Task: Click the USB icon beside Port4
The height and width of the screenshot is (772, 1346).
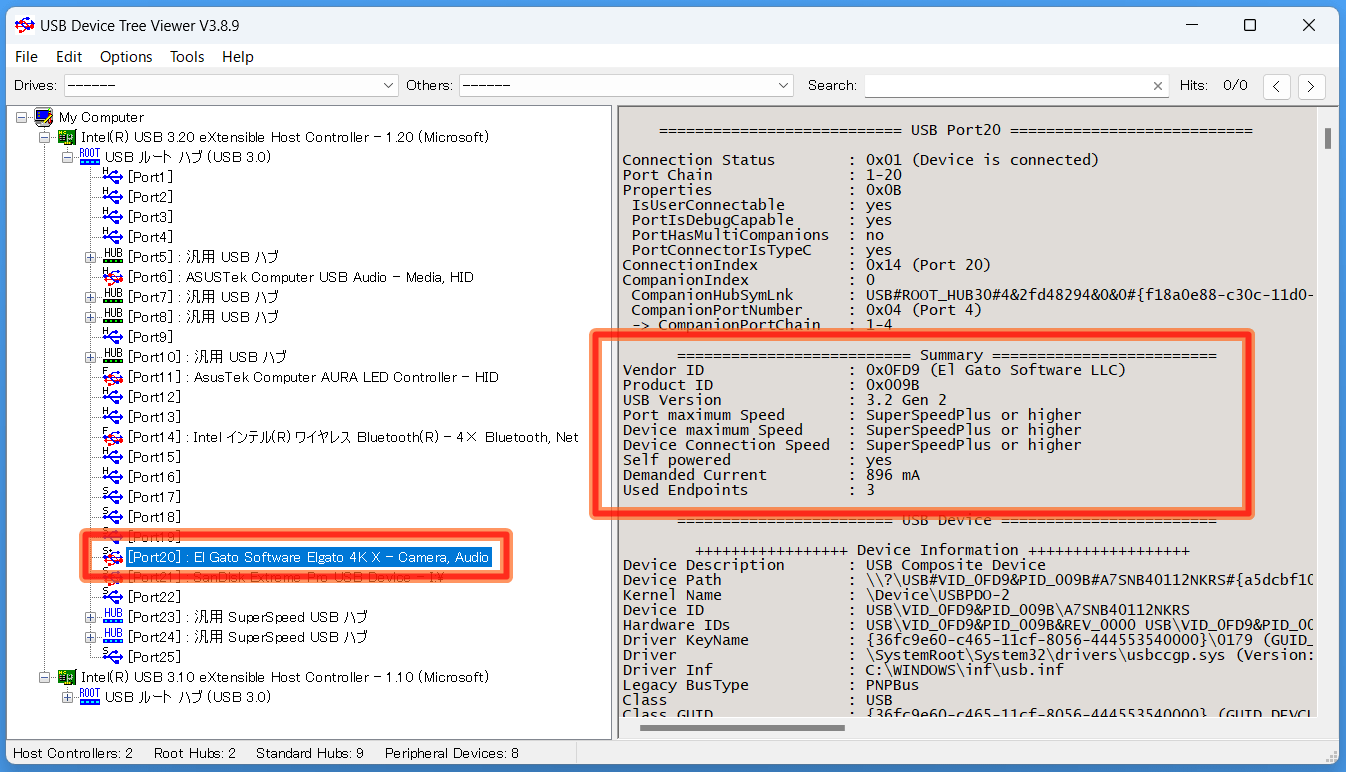Action: coord(113,237)
